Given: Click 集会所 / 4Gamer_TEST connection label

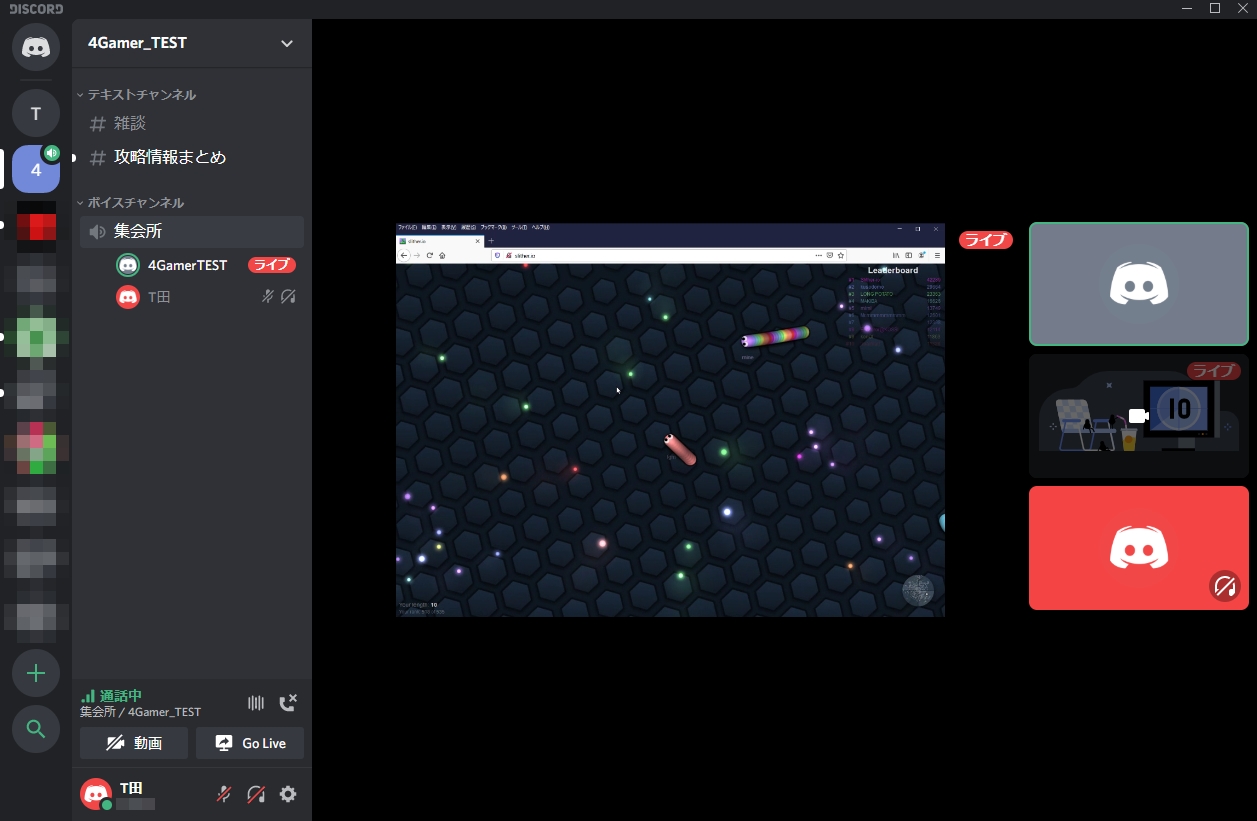Looking at the screenshot, I should click(x=141, y=712).
